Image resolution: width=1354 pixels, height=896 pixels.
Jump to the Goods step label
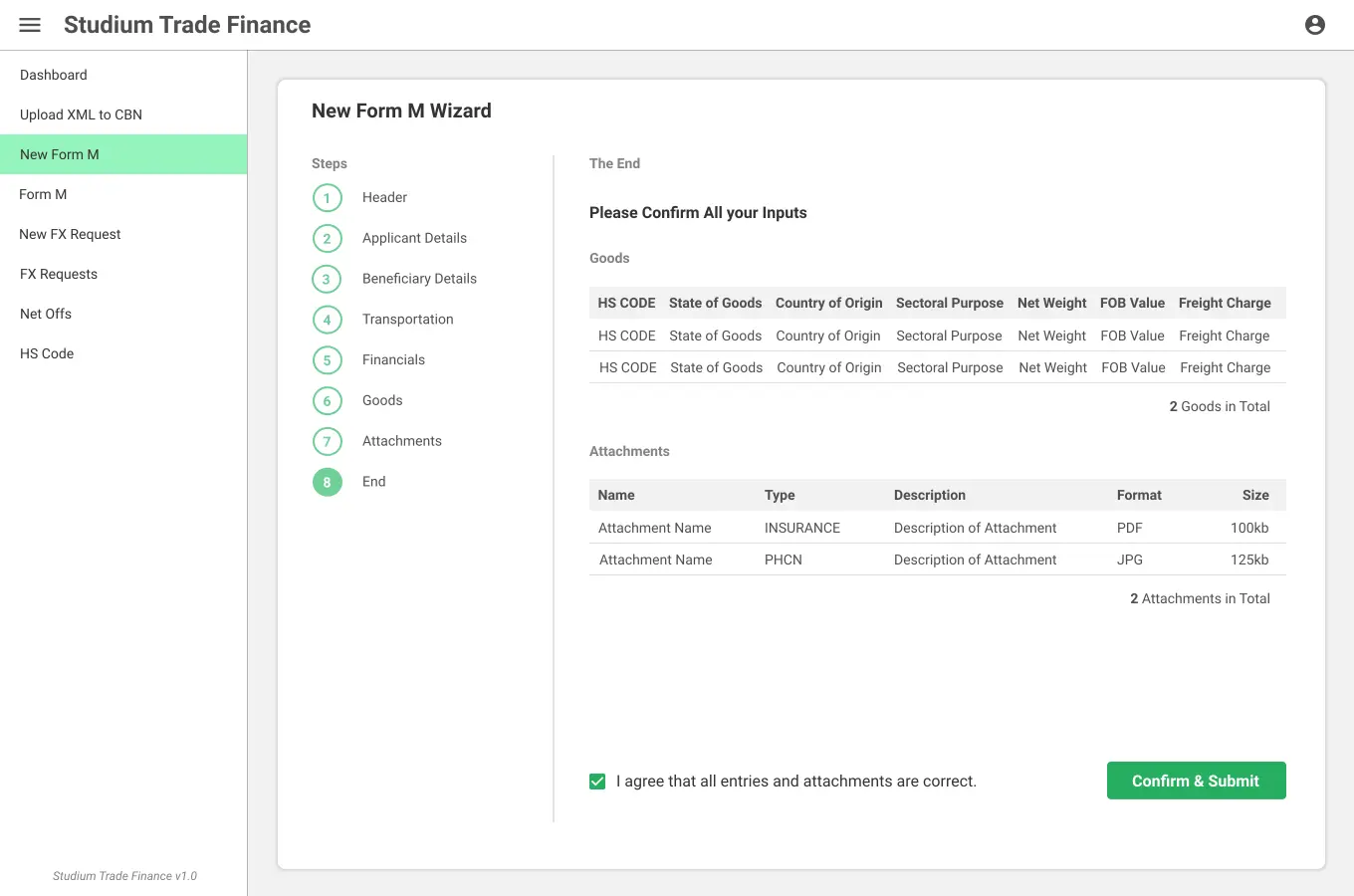382,400
